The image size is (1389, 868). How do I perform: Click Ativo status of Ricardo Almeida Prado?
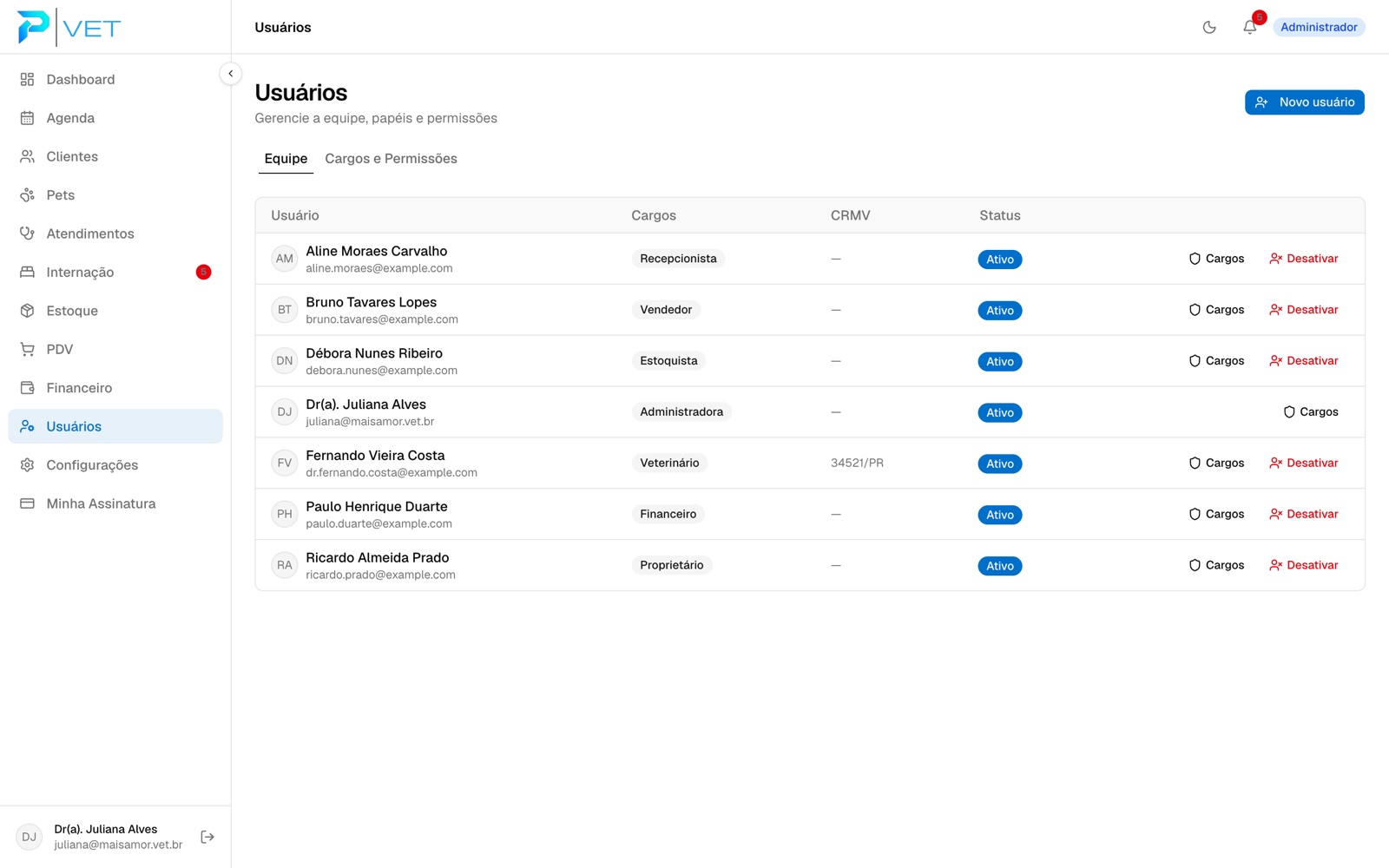click(1000, 566)
